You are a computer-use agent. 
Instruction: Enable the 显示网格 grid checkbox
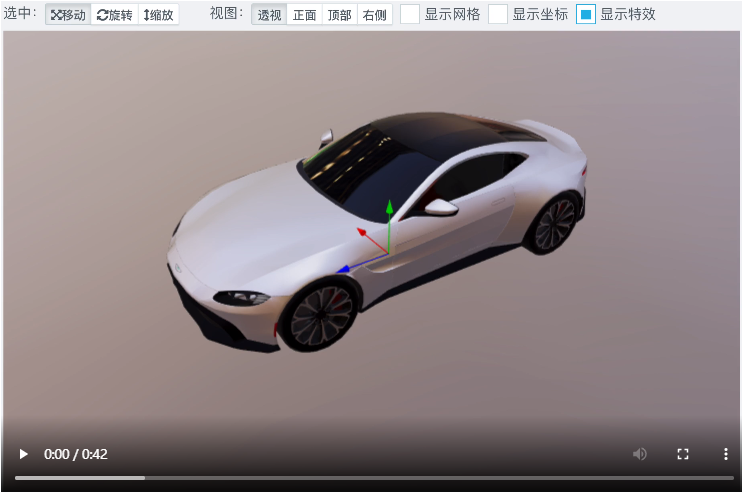click(410, 14)
